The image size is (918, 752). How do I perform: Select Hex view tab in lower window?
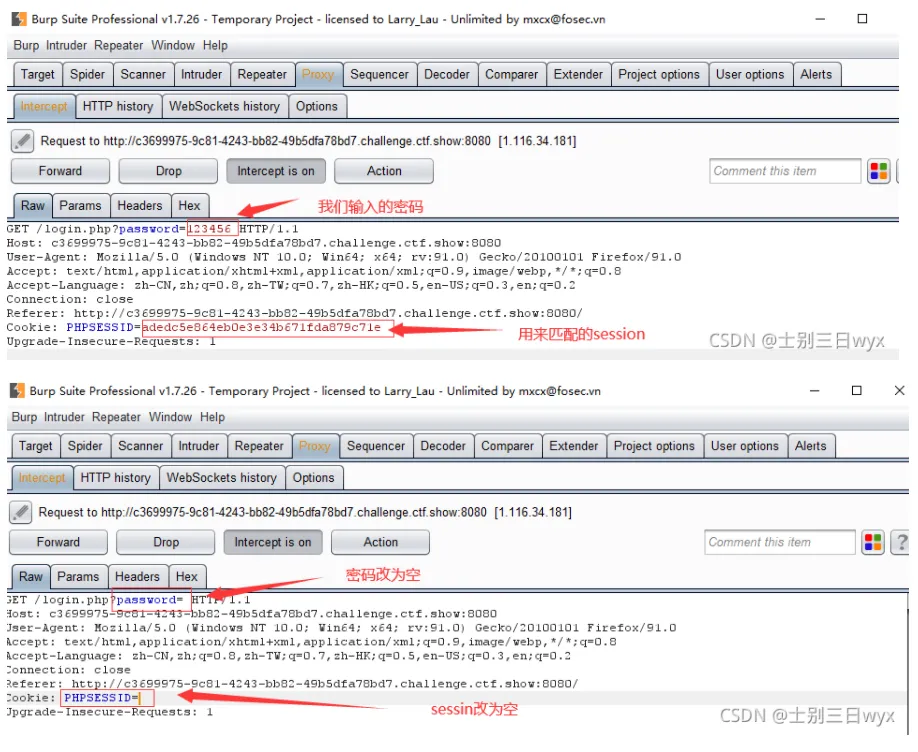pyautogui.click(x=187, y=576)
